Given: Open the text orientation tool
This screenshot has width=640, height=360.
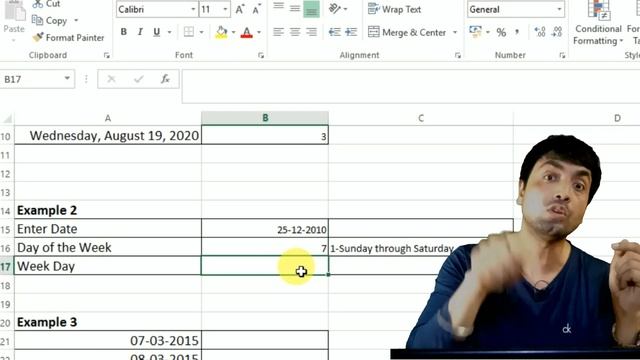Looking at the screenshot, I should (x=335, y=8).
